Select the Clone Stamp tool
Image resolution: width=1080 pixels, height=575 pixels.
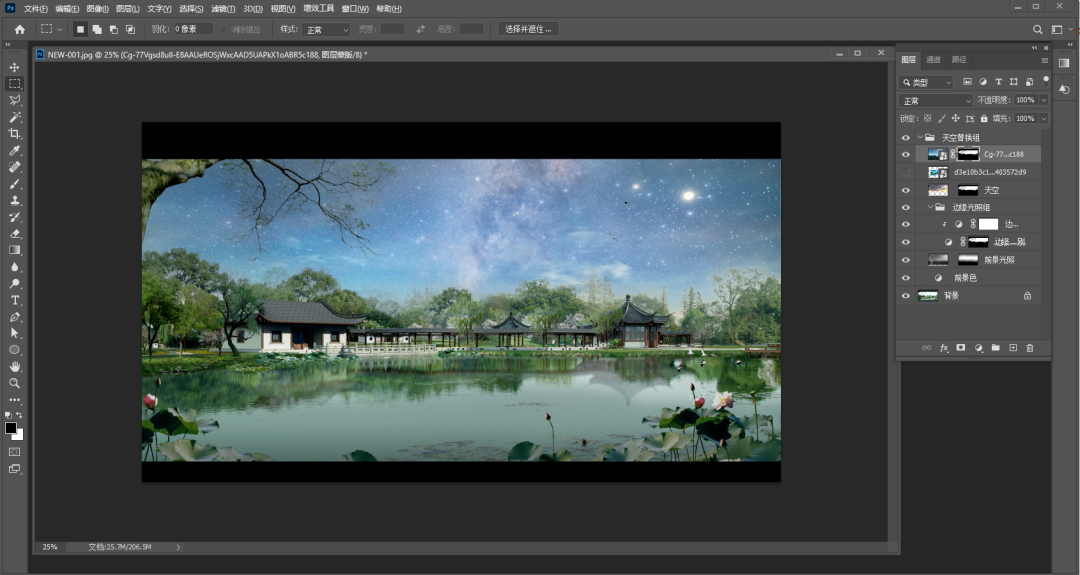[14, 200]
